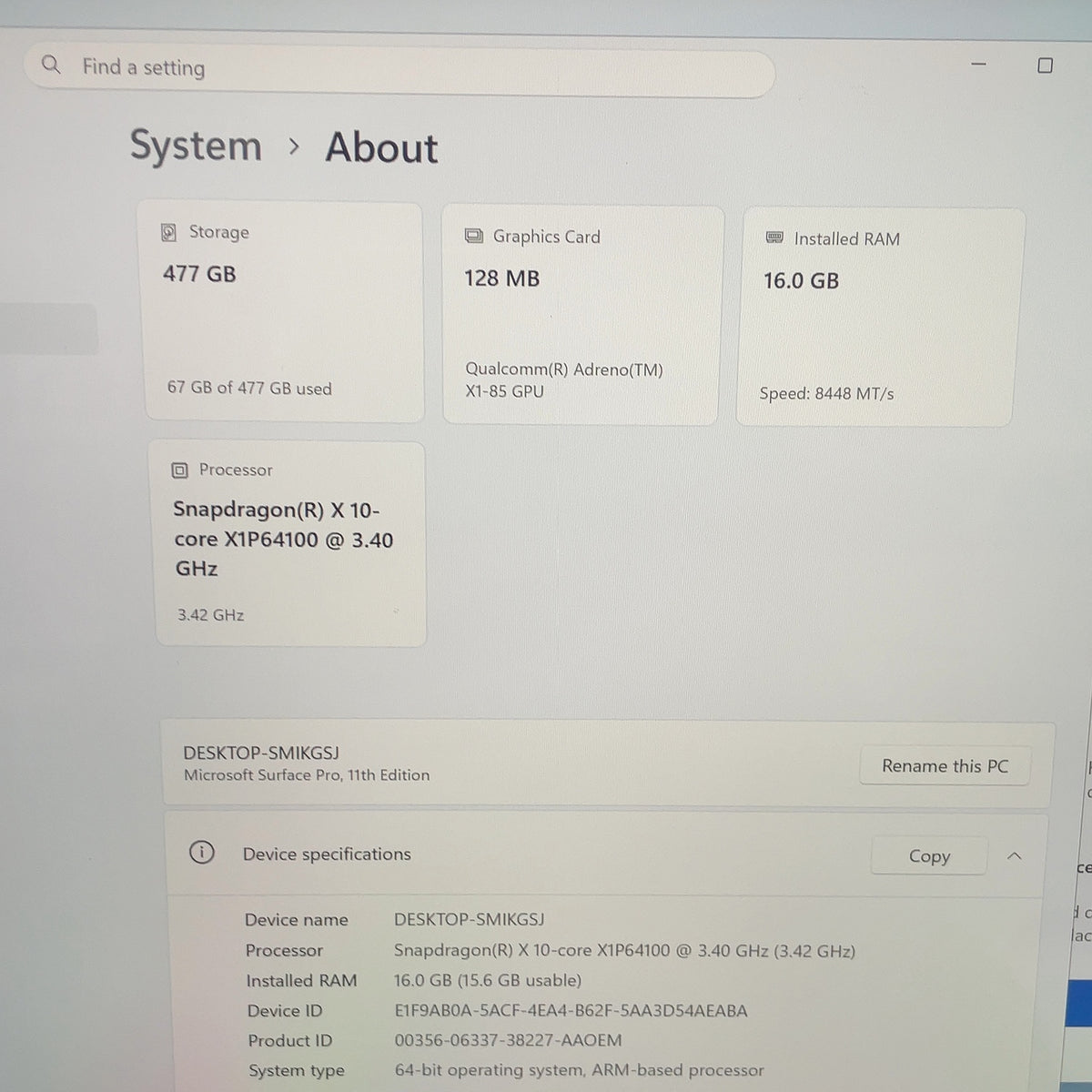Click the Storage drive icon

click(x=168, y=232)
